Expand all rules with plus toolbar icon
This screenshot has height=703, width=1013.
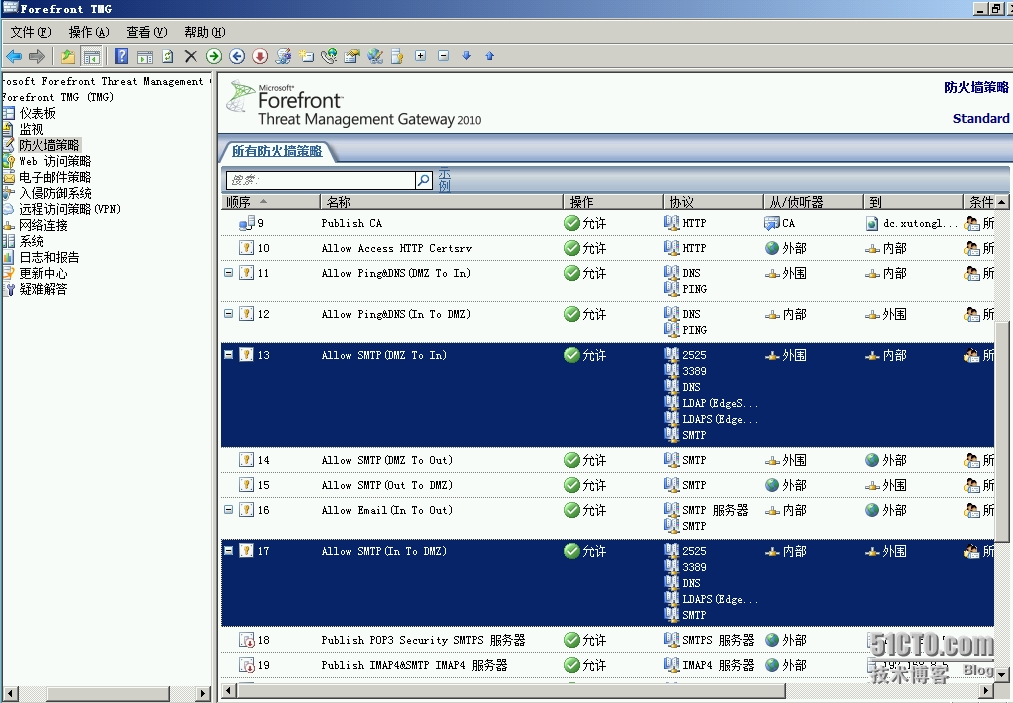421,56
